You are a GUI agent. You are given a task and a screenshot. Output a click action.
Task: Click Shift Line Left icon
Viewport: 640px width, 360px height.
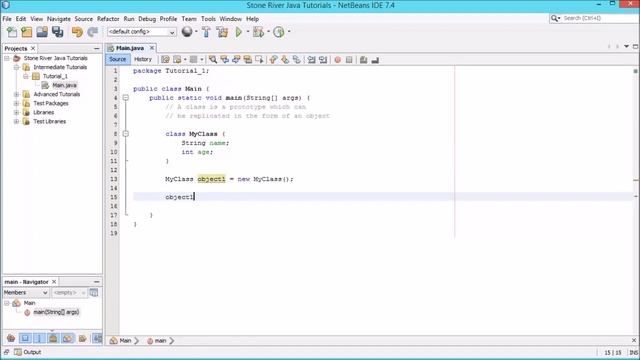coord(311,60)
